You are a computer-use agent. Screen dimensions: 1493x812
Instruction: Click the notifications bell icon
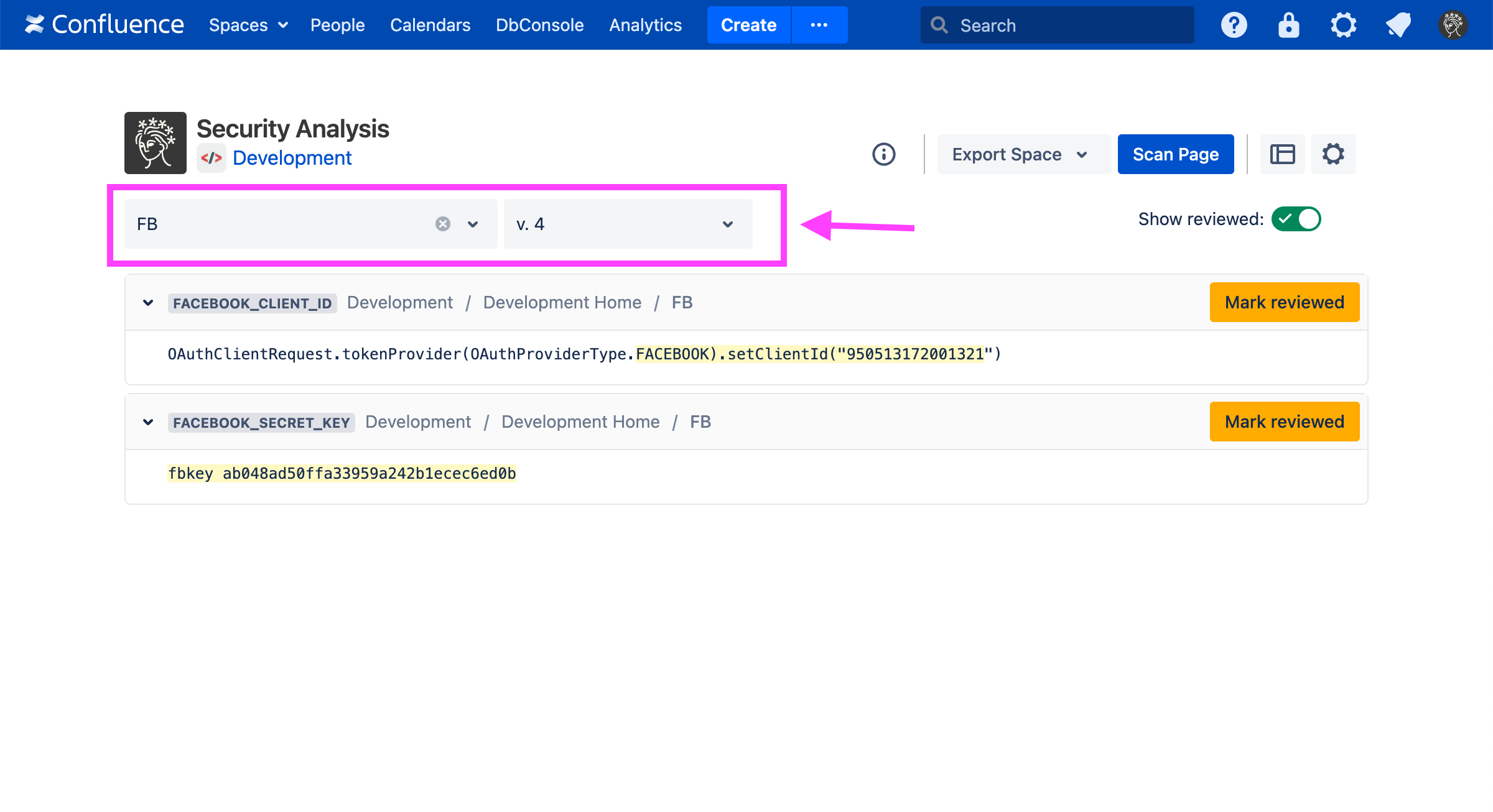tap(1398, 25)
